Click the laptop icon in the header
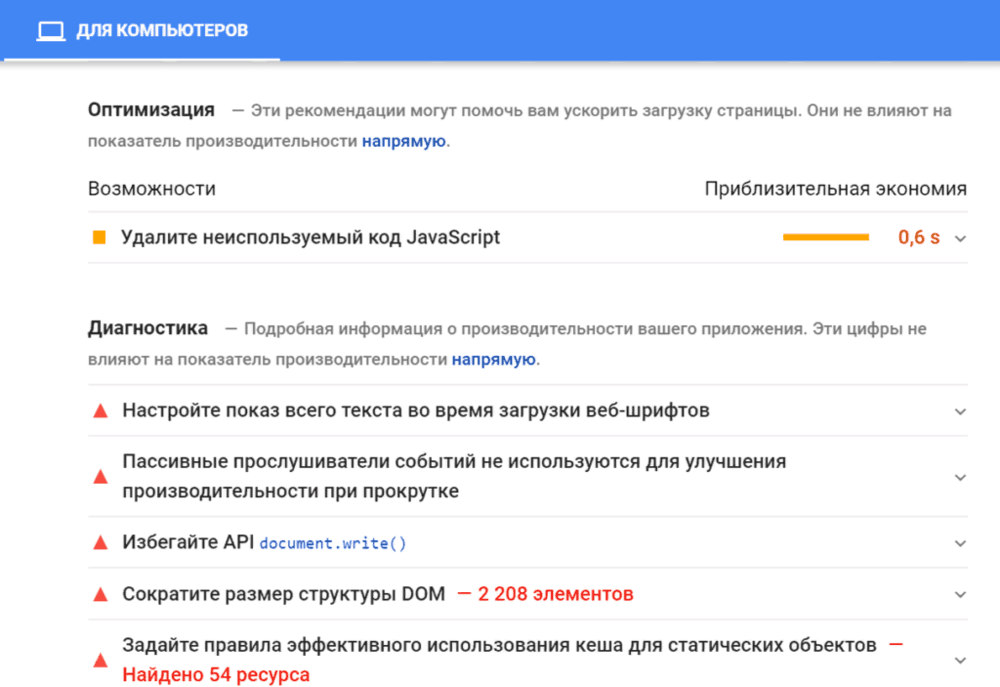Screen dimensions: 1000x687 click(x=50, y=31)
